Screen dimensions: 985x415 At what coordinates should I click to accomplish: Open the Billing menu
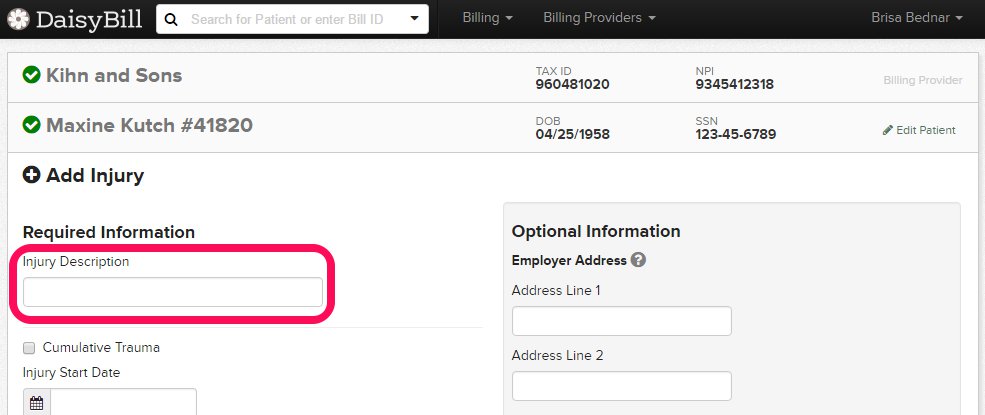coord(487,18)
